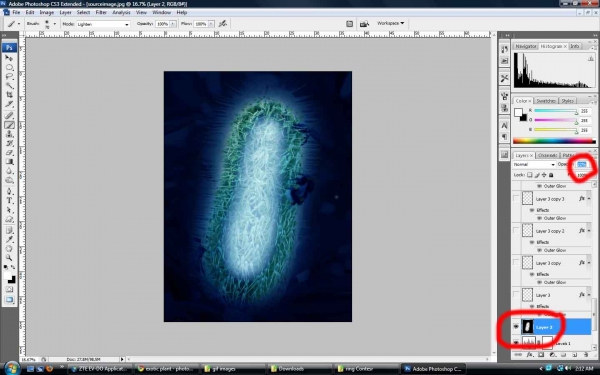The width and height of the screenshot is (600, 375).
Task: Select the Pen tool
Action: [x=9, y=191]
